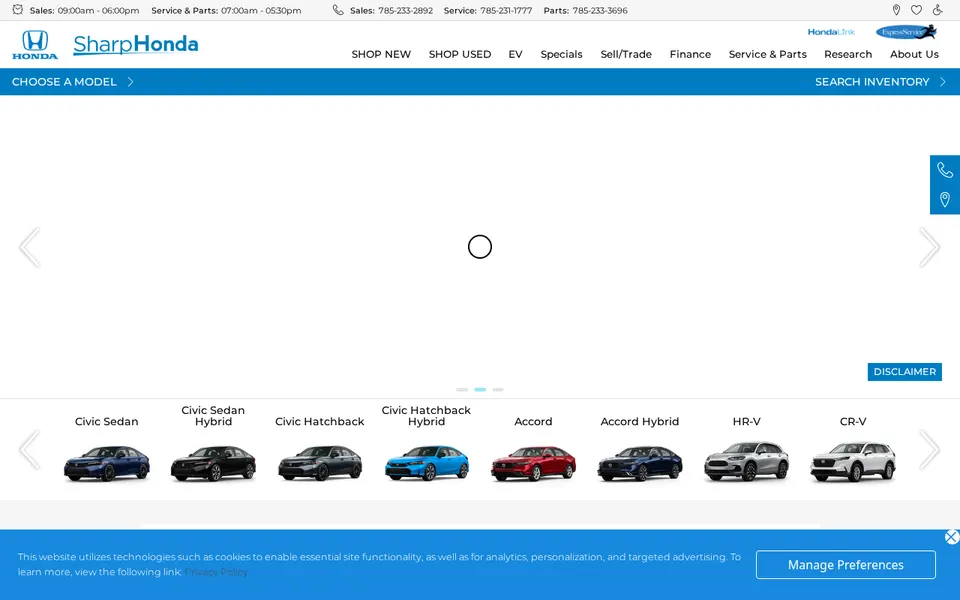Open the Specials menu

point(561,54)
